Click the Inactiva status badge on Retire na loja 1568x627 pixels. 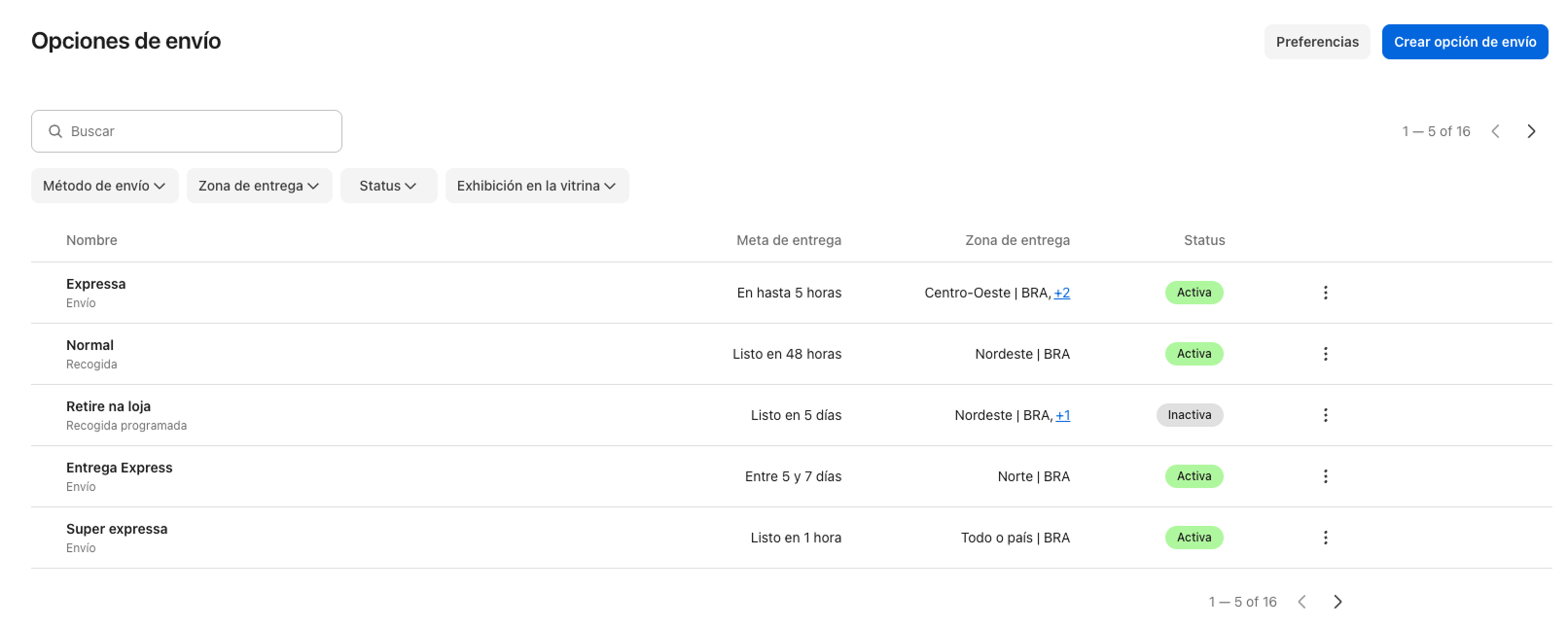coord(1190,415)
